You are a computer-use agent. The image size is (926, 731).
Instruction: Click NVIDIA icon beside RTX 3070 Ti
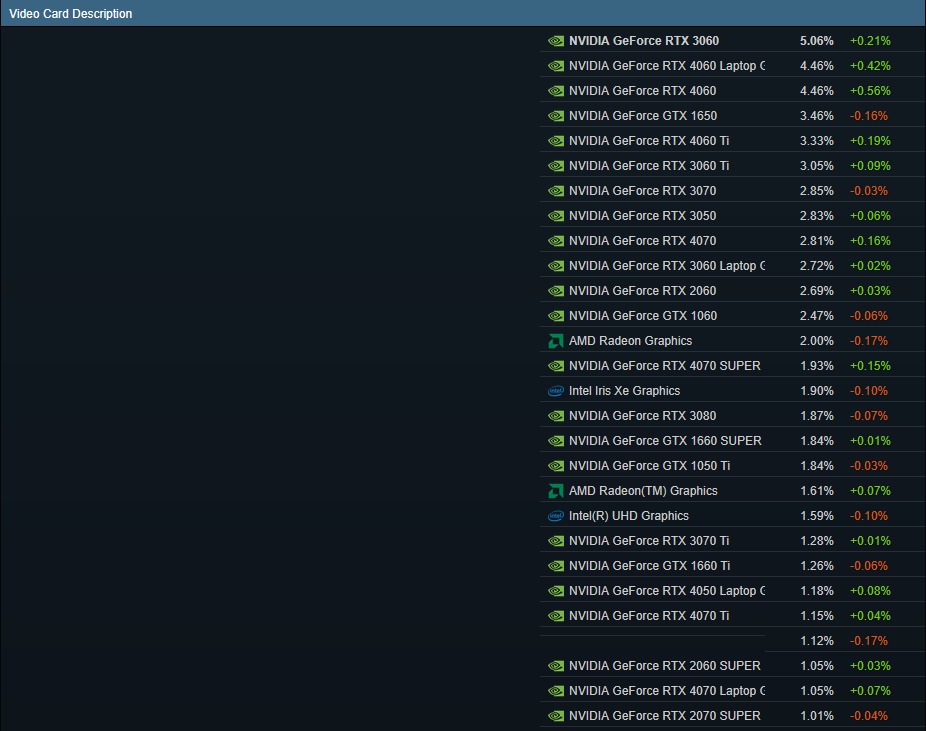tap(556, 541)
